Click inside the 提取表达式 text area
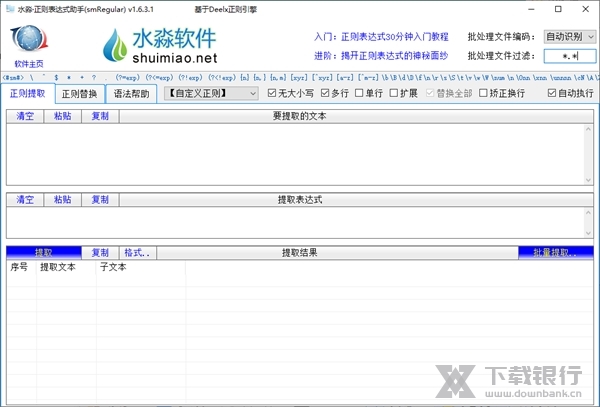 click(300, 222)
